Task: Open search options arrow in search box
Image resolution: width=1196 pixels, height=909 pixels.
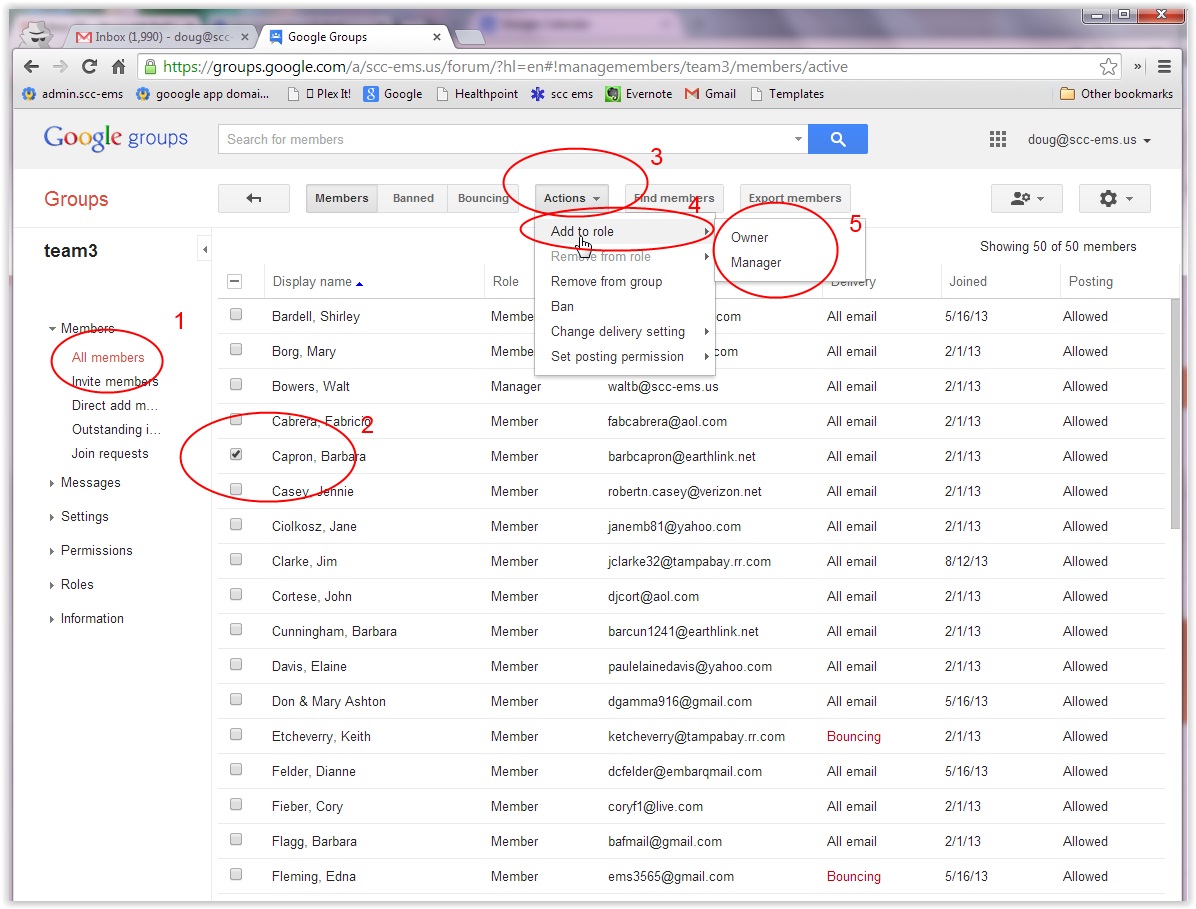Action: [x=798, y=139]
